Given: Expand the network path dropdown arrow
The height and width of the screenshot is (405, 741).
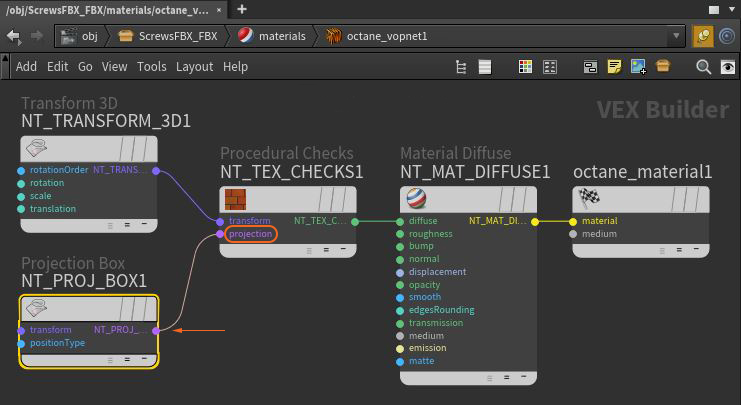Looking at the screenshot, I should 676,36.
